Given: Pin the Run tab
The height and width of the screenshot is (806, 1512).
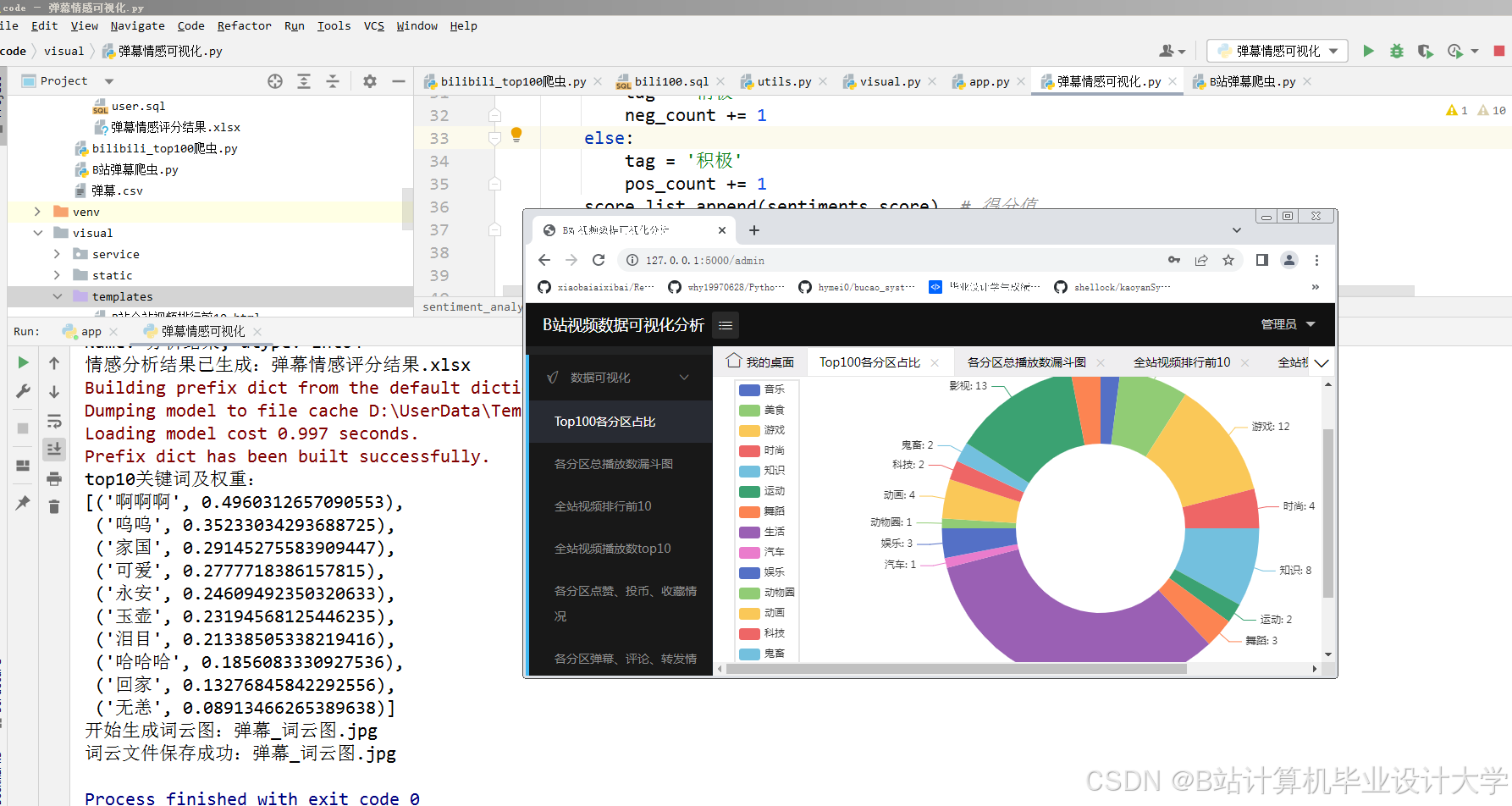Looking at the screenshot, I should (23, 502).
